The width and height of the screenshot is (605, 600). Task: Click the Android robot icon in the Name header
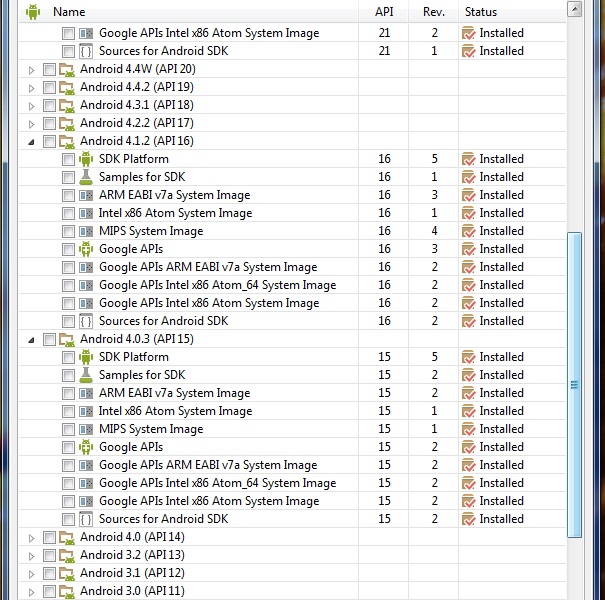[33, 12]
